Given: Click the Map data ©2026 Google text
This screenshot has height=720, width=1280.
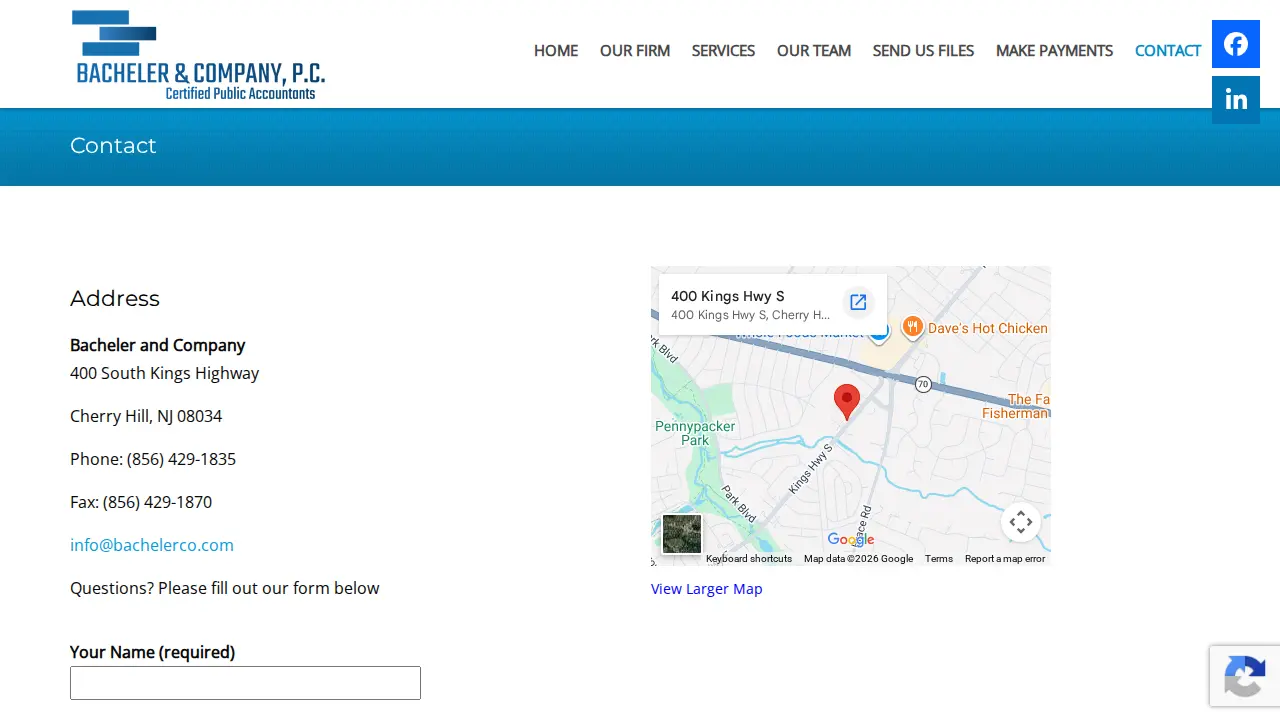Looking at the screenshot, I should [858, 559].
